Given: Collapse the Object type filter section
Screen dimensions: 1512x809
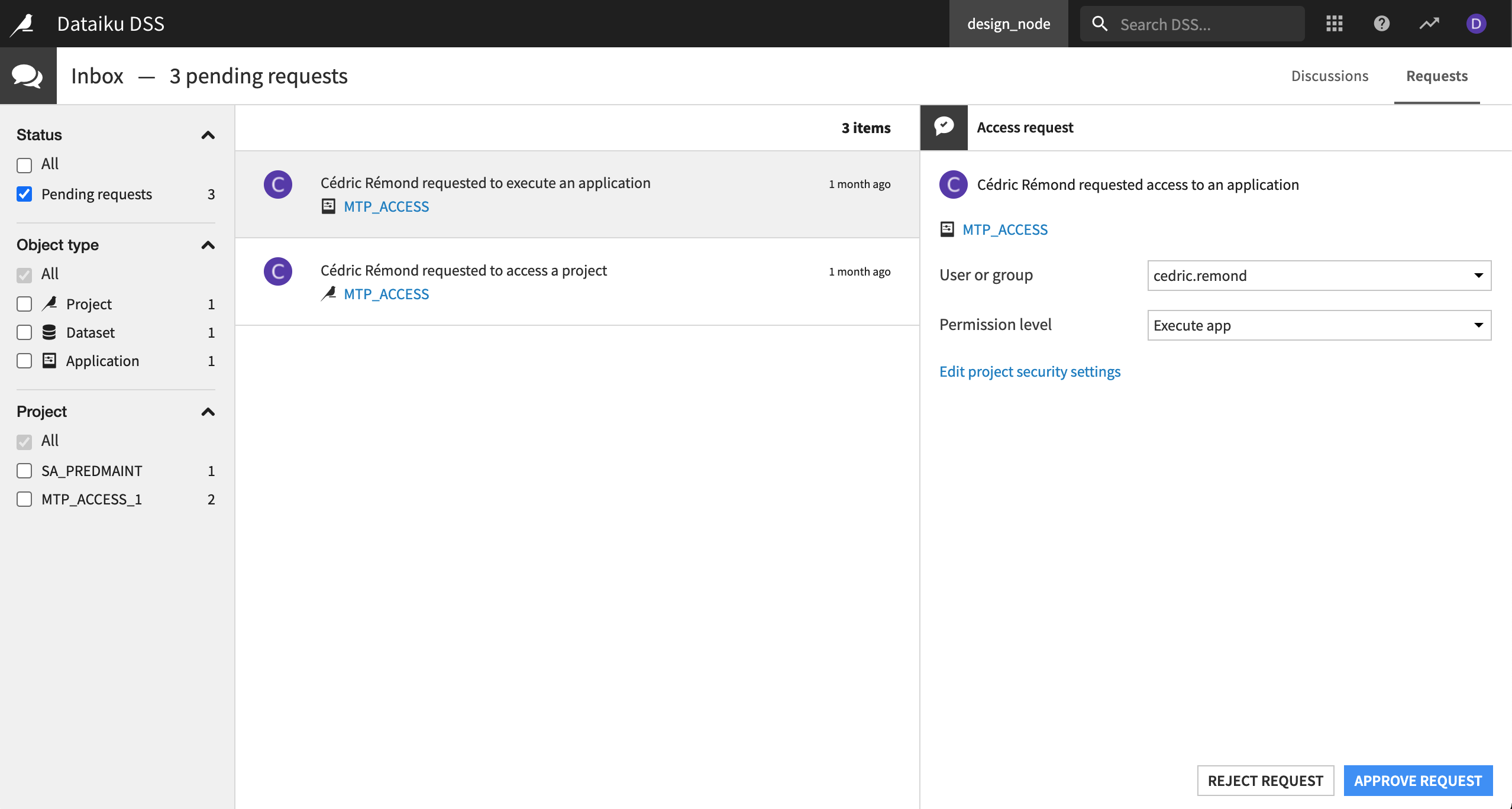Looking at the screenshot, I should (208, 245).
